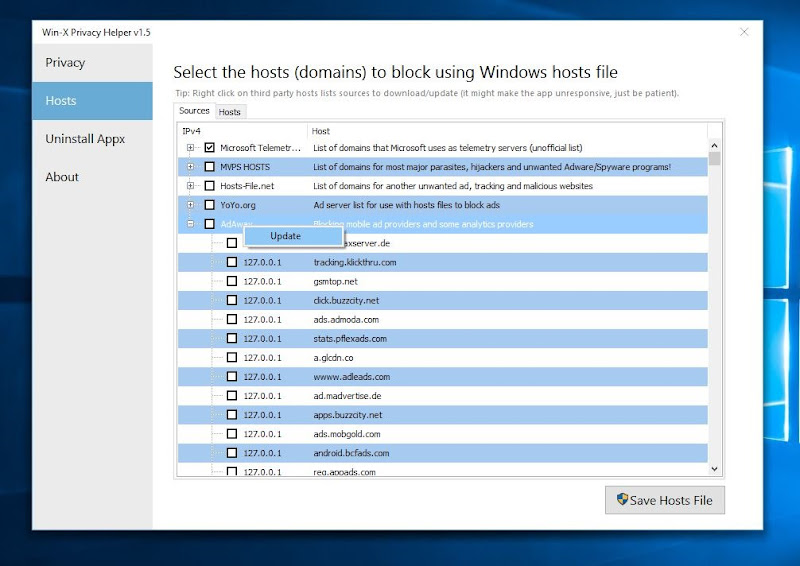Select the click.buzzcity.net host entry
800x566 pixels.
[x=346, y=301]
